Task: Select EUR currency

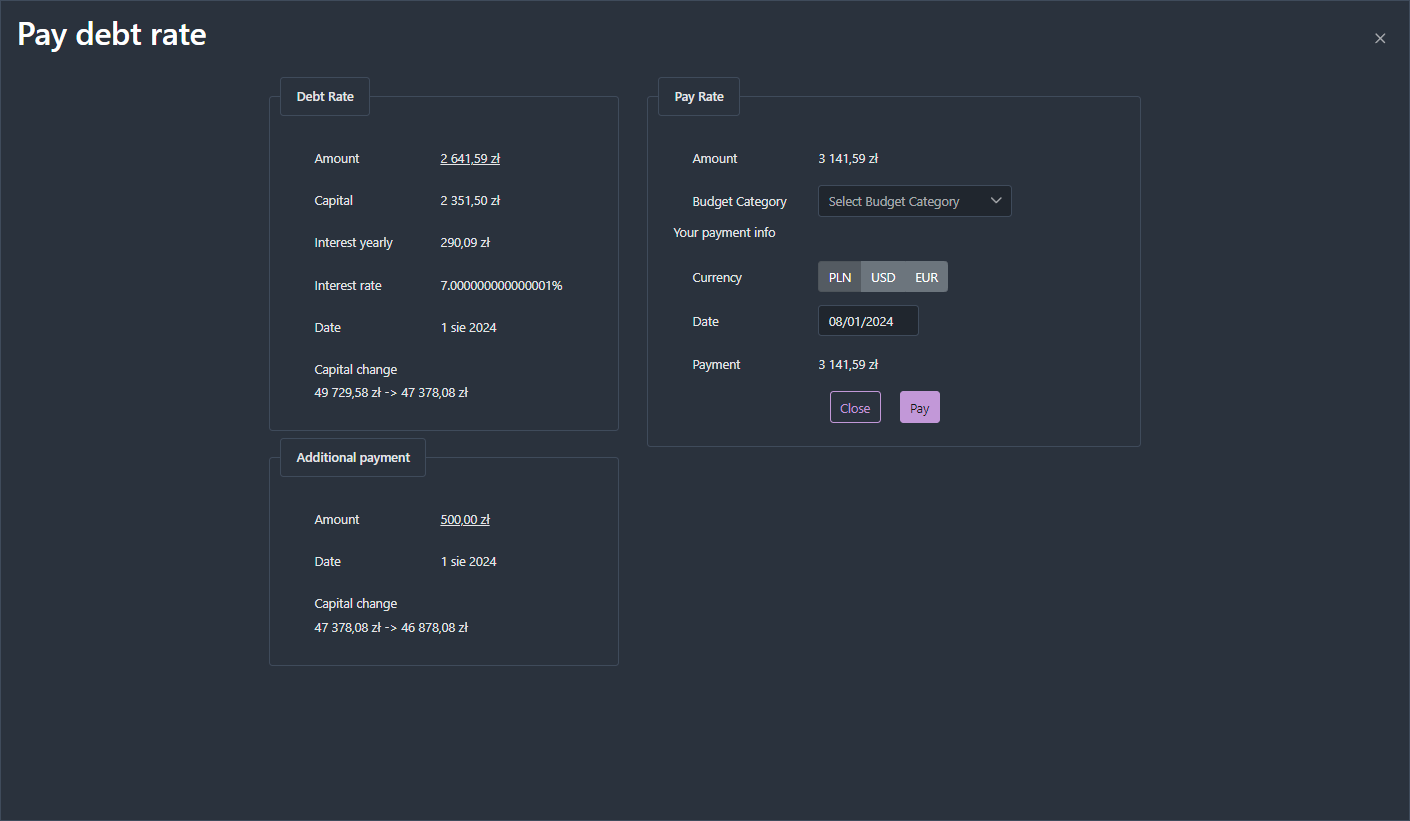Action: point(927,277)
